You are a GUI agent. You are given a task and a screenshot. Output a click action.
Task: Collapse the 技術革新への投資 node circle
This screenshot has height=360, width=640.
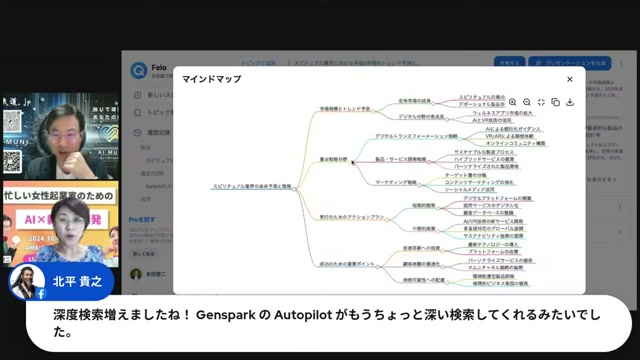click(x=442, y=251)
